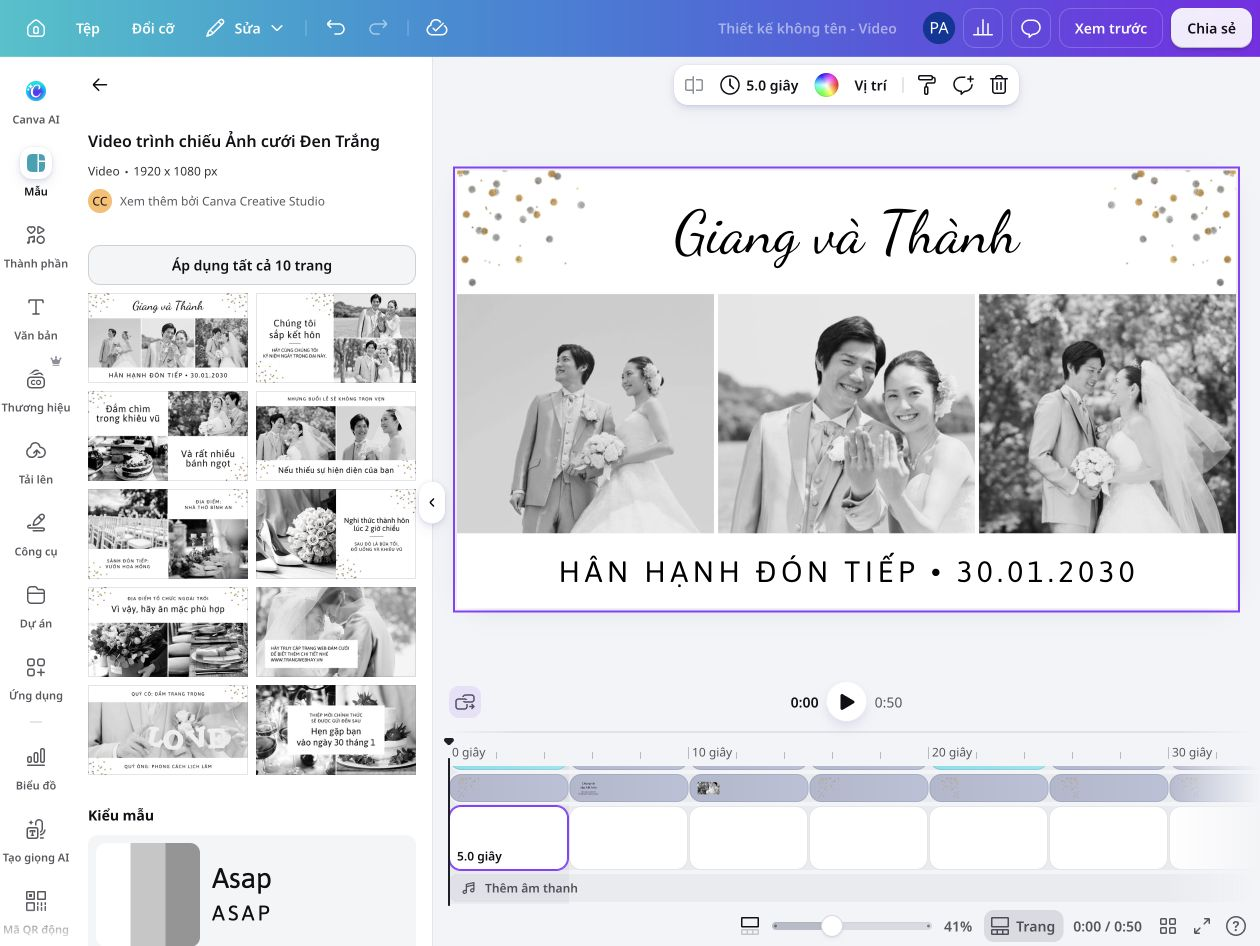Check cloud save status icon
1260x946 pixels.
436,28
